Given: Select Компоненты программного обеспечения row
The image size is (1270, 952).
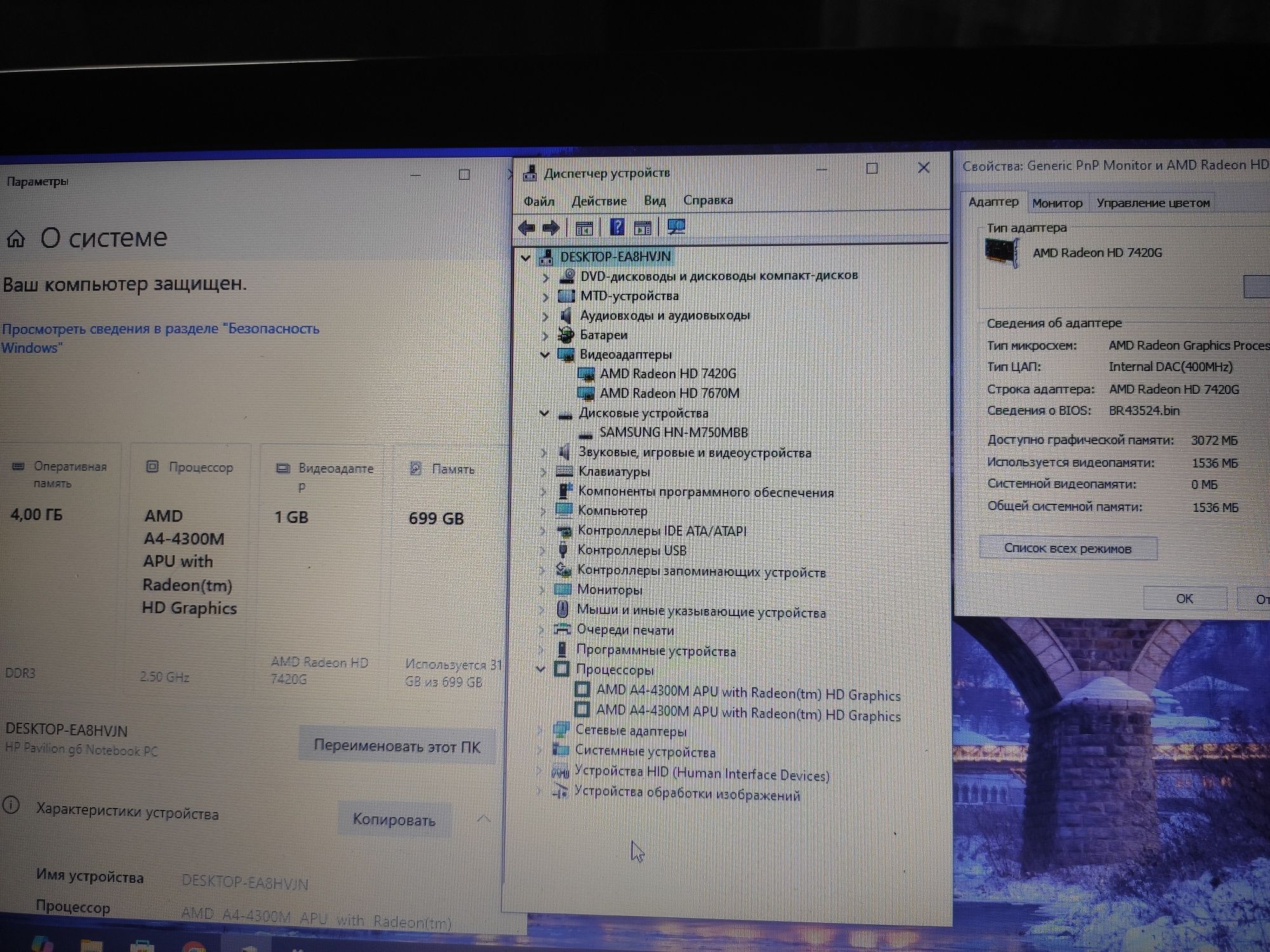Looking at the screenshot, I should [705, 492].
